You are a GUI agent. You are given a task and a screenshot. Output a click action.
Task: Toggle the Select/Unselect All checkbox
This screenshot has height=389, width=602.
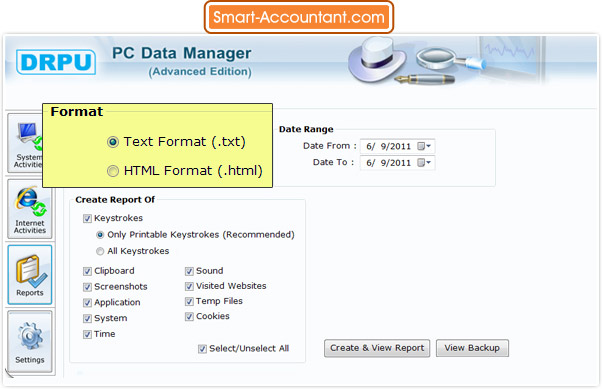click(202, 349)
